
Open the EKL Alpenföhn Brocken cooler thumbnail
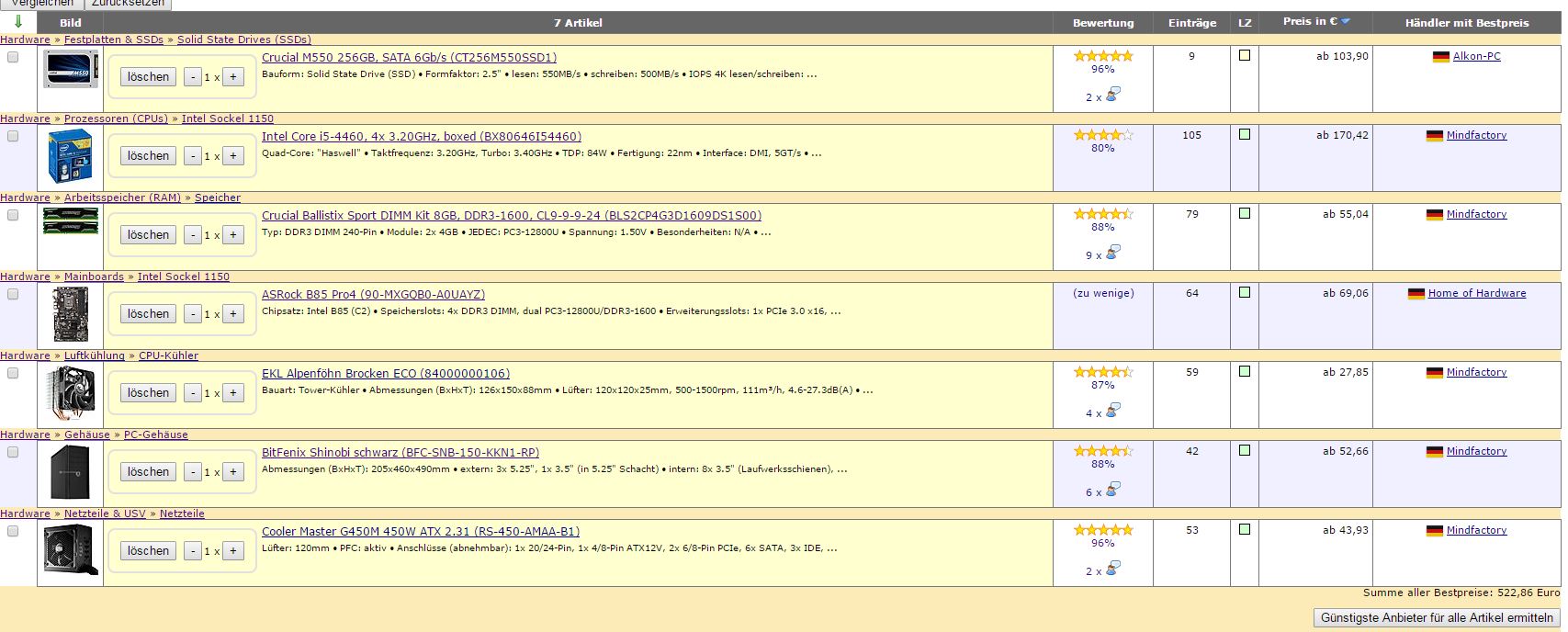(71, 393)
